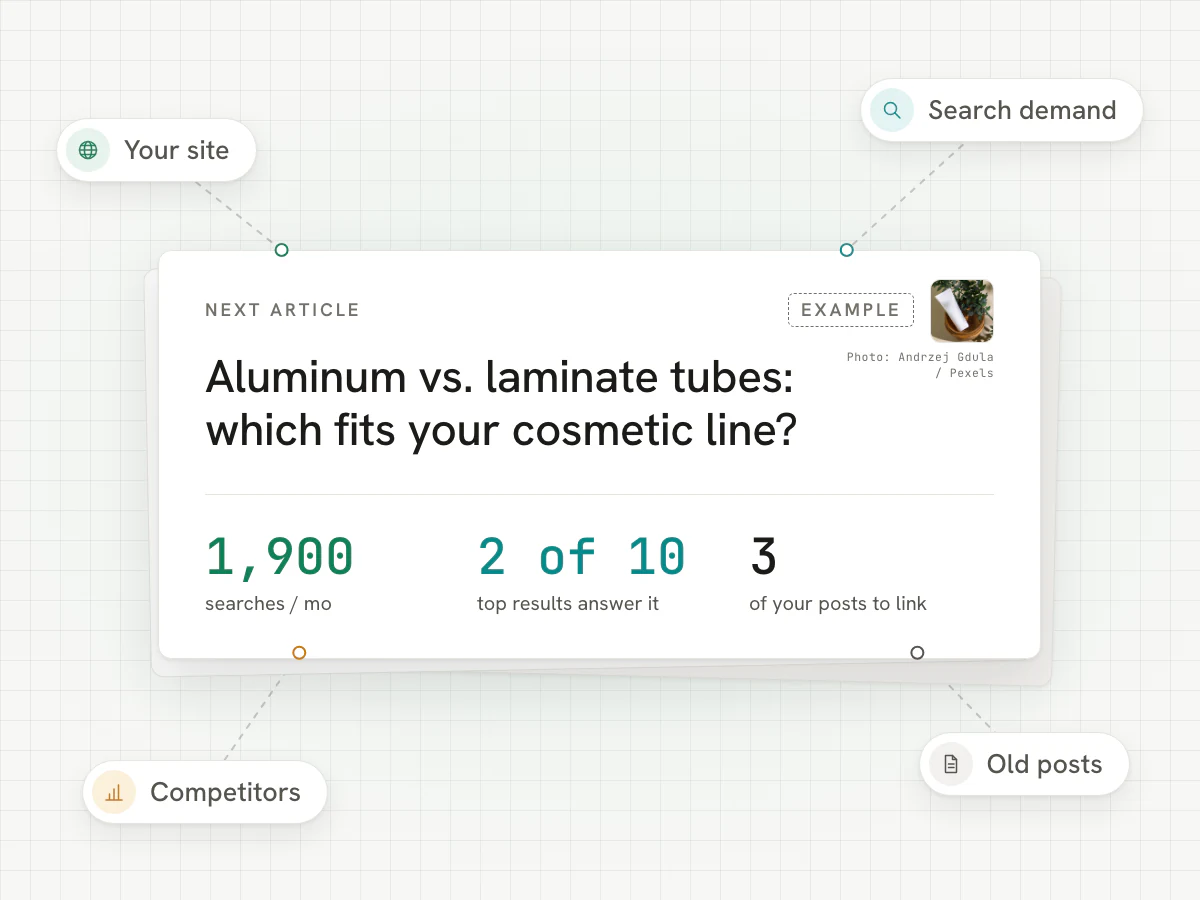The width and height of the screenshot is (1200, 900).
Task: Click the searches / mo caption
Action: [x=268, y=604]
